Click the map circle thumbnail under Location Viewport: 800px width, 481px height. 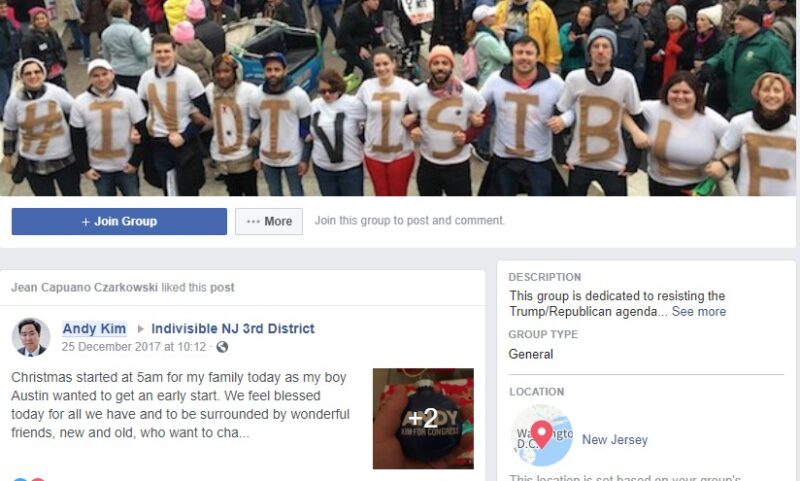(x=541, y=435)
